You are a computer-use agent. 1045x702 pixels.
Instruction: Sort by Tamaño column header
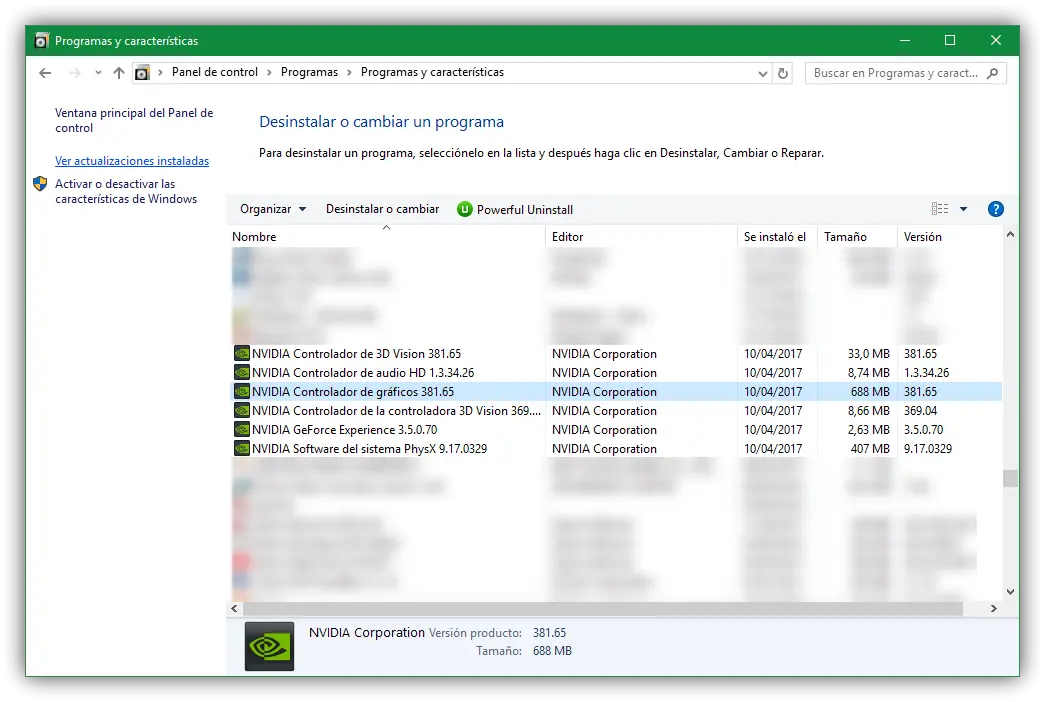click(x=857, y=237)
